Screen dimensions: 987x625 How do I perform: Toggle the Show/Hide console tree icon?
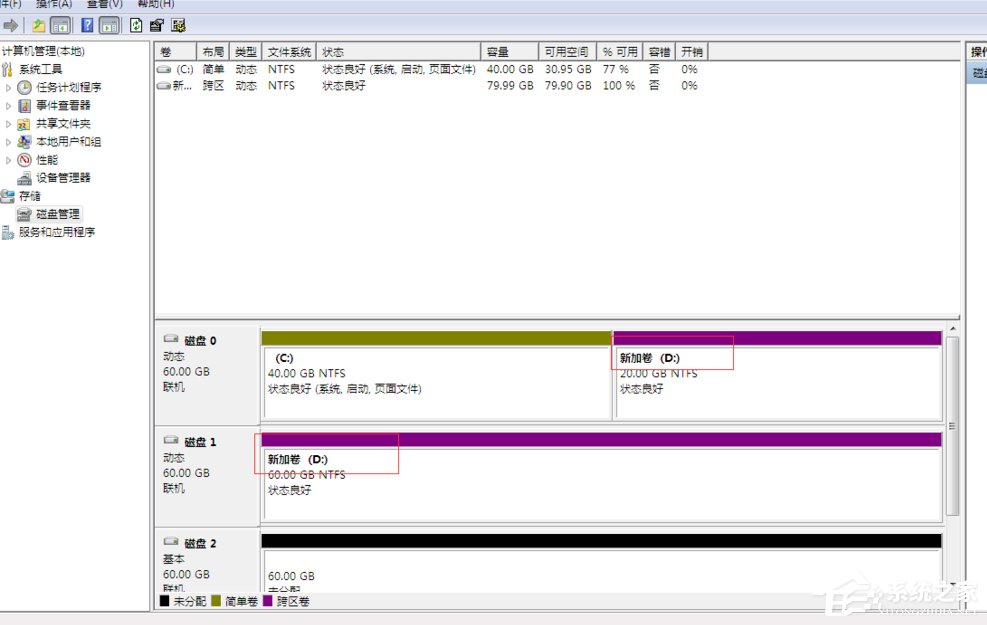pyautogui.click(x=58, y=25)
